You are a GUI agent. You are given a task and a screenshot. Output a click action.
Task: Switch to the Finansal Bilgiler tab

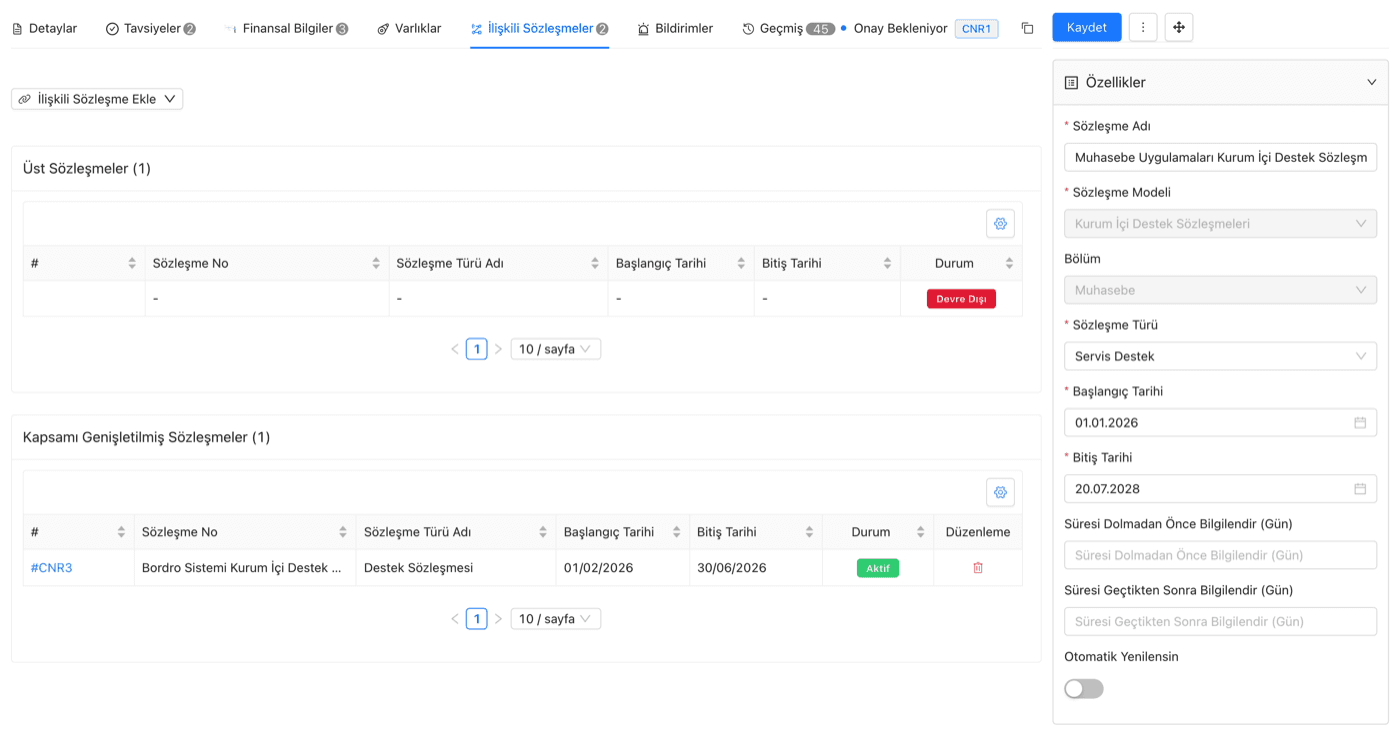pos(286,28)
